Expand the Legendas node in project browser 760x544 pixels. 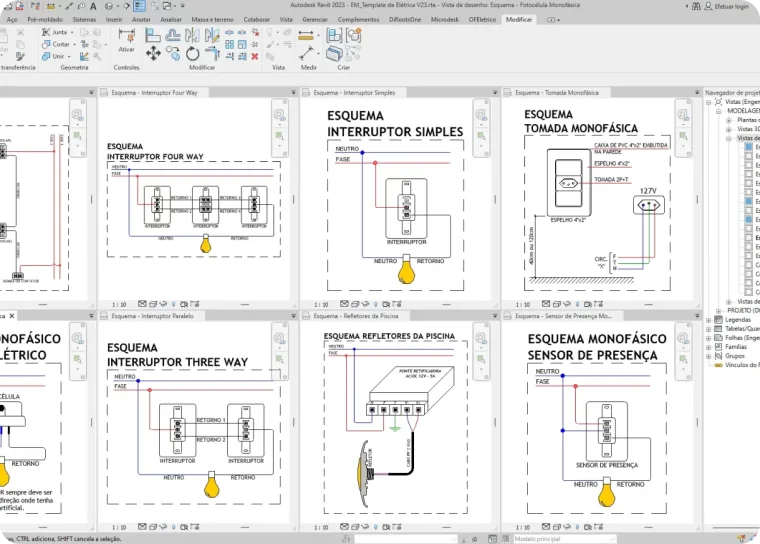tap(709, 320)
